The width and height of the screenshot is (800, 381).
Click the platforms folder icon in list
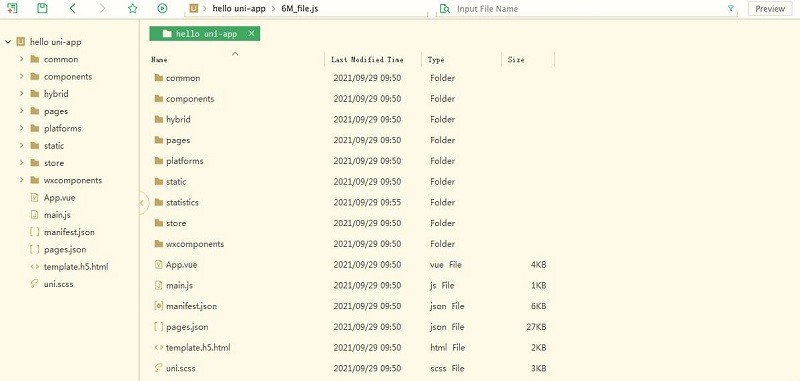(x=159, y=161)
